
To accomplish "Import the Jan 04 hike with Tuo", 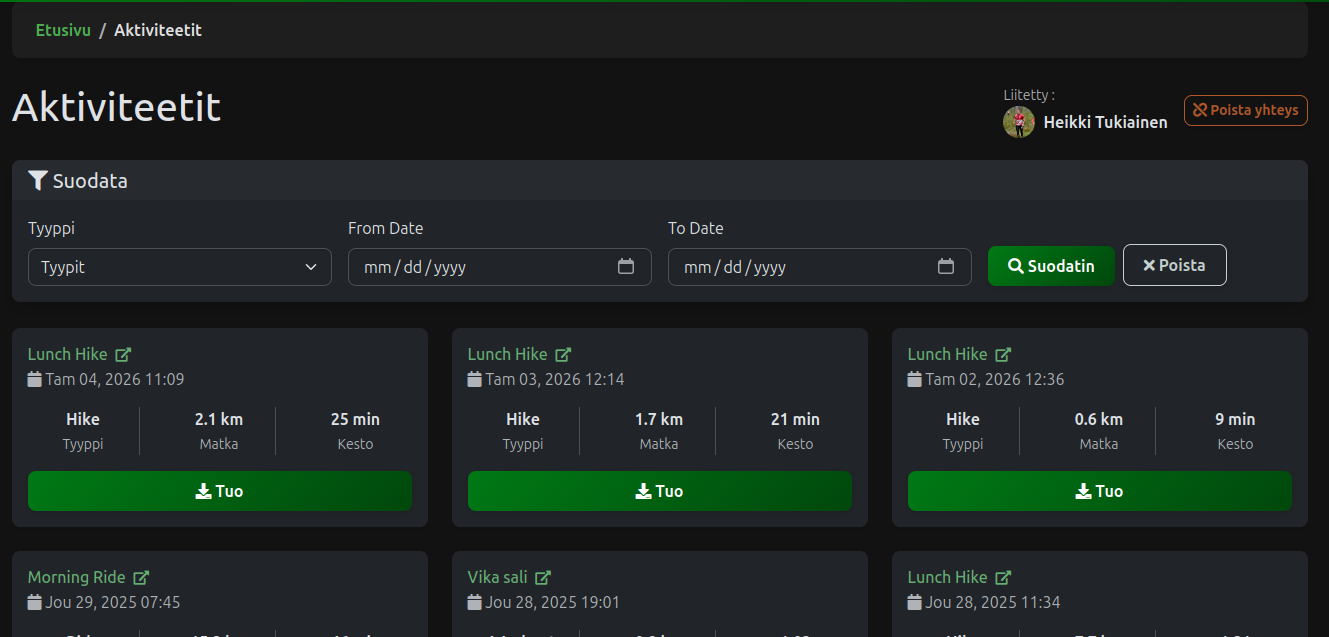I will (220, 491).
